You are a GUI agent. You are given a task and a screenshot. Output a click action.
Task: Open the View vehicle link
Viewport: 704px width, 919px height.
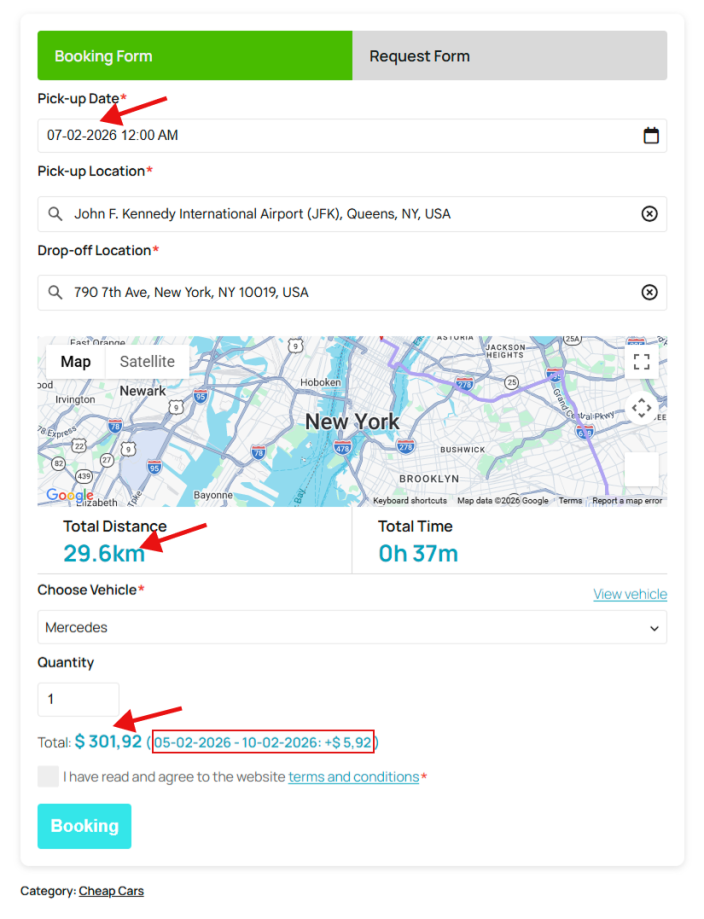(629, 594)
